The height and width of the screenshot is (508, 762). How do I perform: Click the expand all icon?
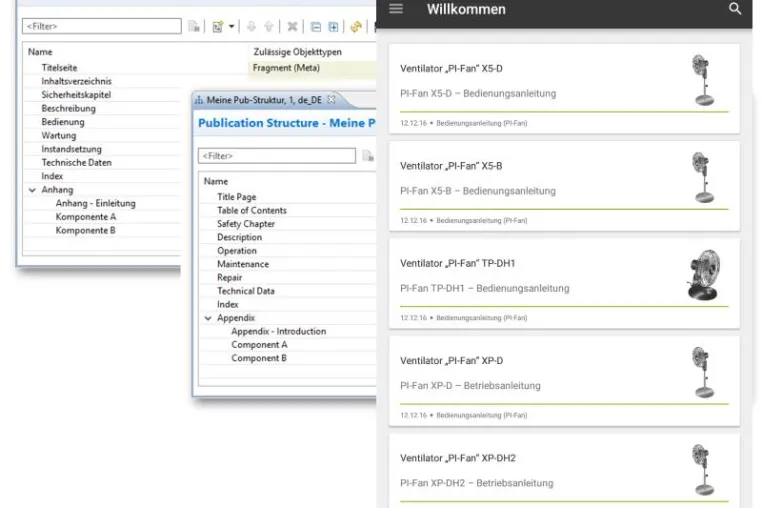(x=333, y=27)
